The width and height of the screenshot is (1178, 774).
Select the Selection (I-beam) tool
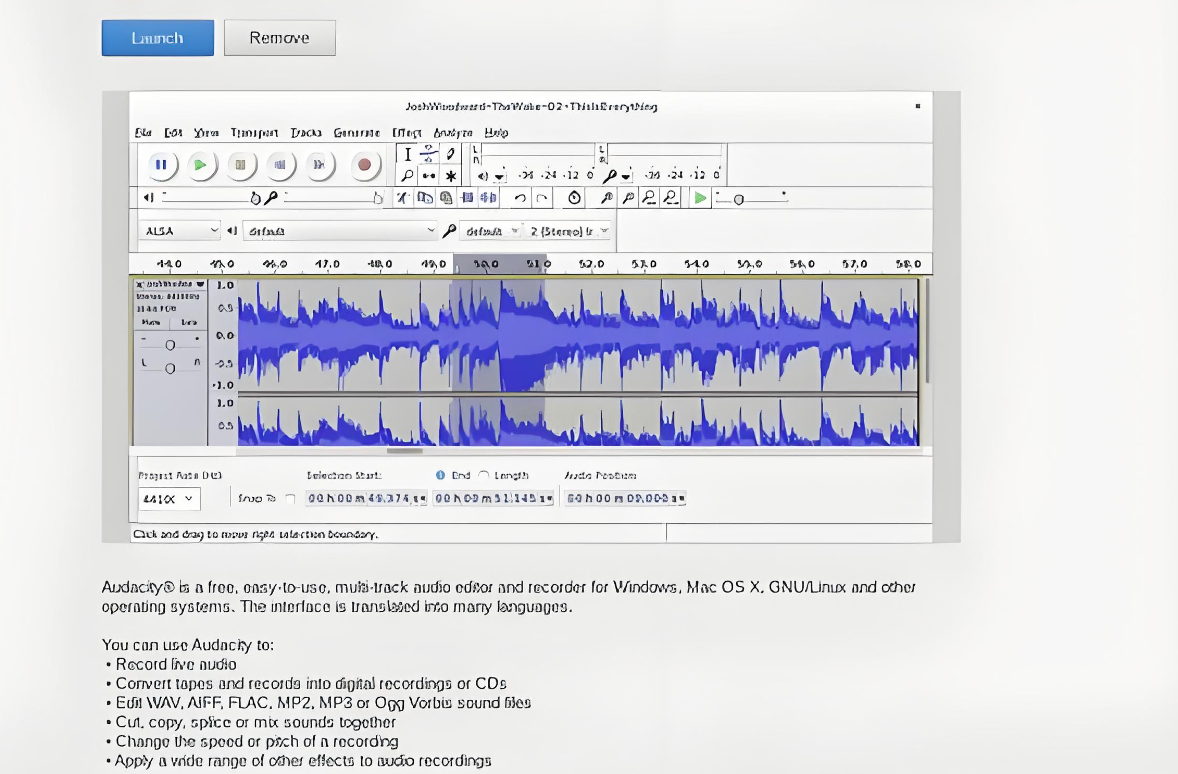click(407, 154)
